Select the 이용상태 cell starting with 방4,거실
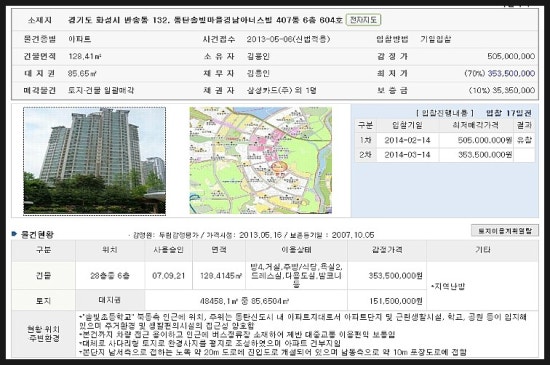Image resolution: width=550 pixels, height=365 pixels. click(x=296, y=275)
